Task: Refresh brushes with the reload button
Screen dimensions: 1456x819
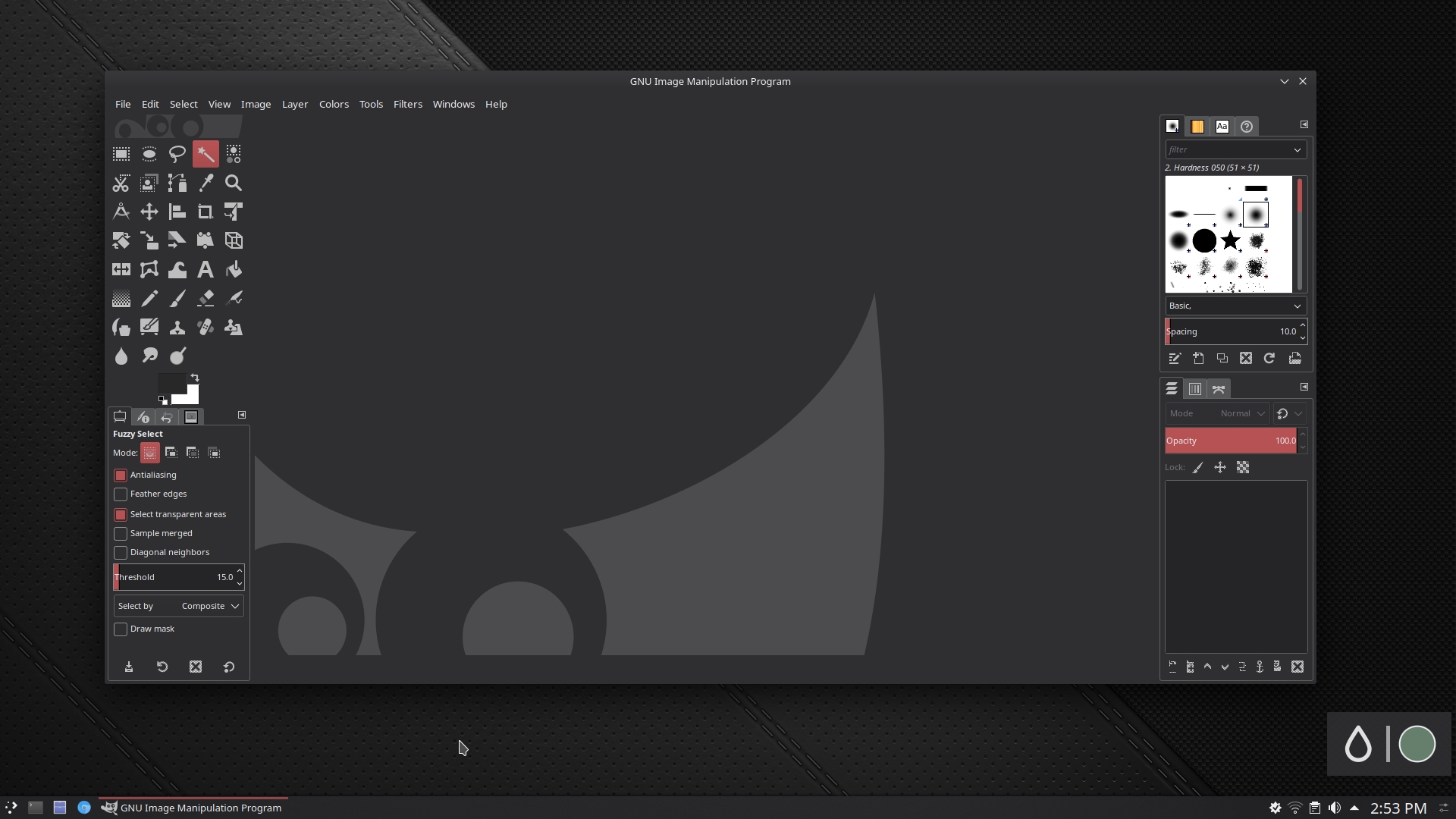Action: 1269,358
